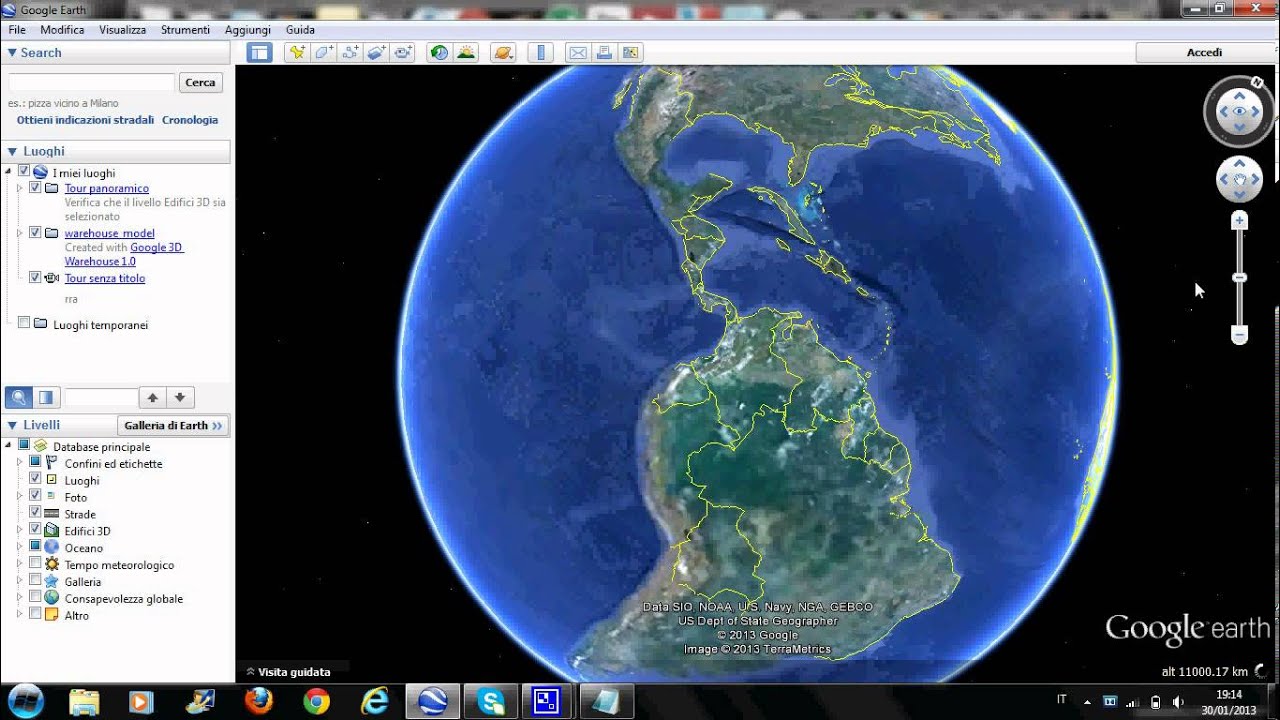Open the Visualizza menu
Screen dimensions: 1280x720
pos(123,30)
